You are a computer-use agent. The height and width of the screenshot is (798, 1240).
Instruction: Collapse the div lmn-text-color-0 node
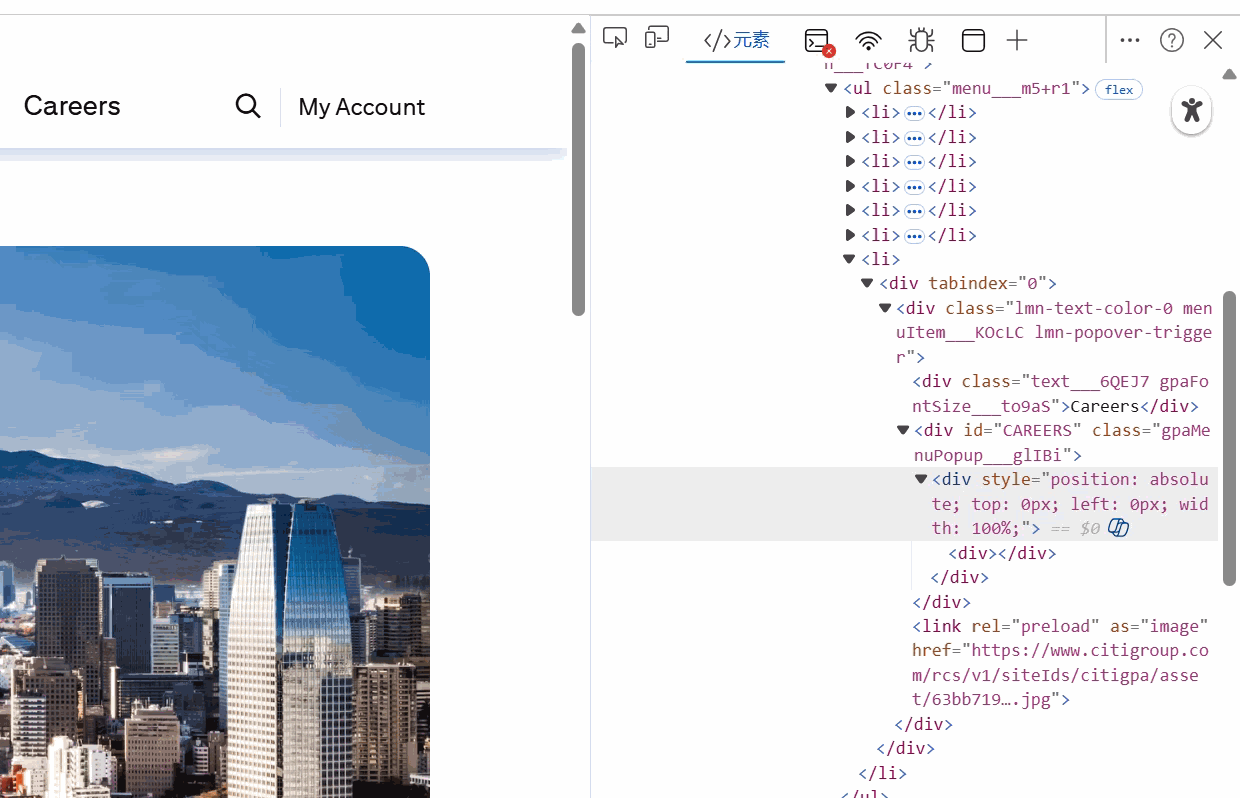tap(885, 308)
